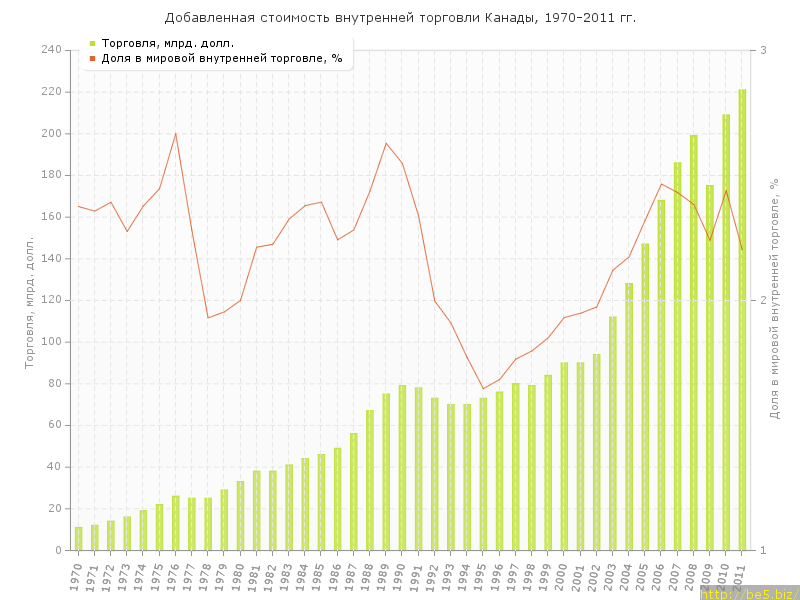
Task: Click the 240 value on left axis
Action: coord(52,50)
